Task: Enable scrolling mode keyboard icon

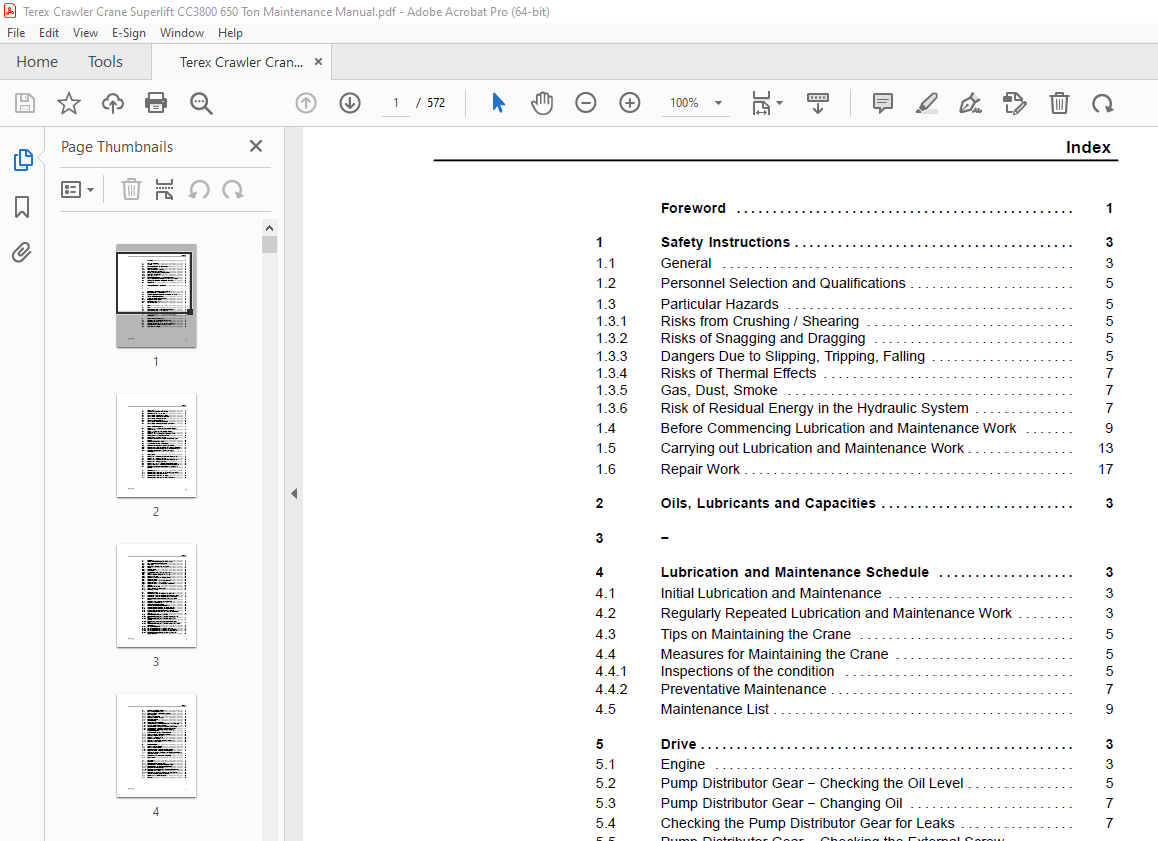Action: (x=818, y=103)
